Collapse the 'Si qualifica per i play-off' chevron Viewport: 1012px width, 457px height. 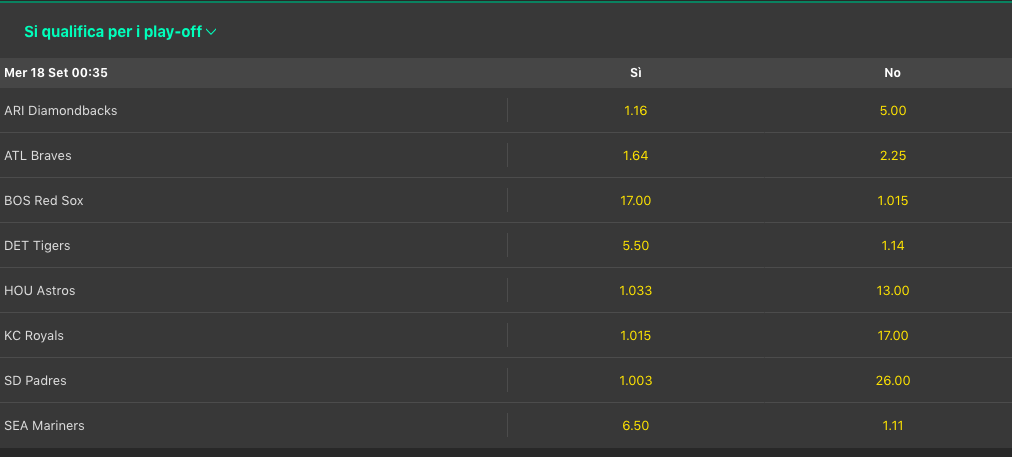point(211,32)
